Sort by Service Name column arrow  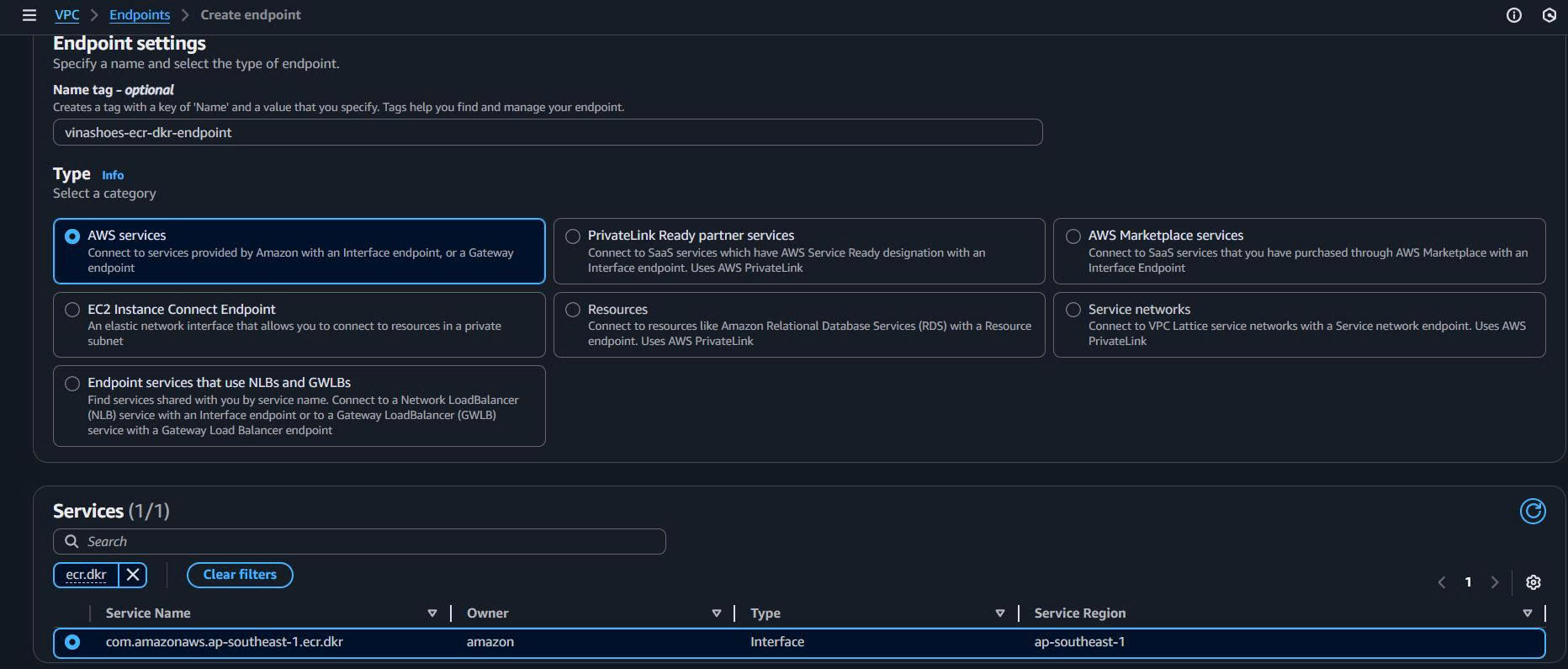tap(432, 613)
